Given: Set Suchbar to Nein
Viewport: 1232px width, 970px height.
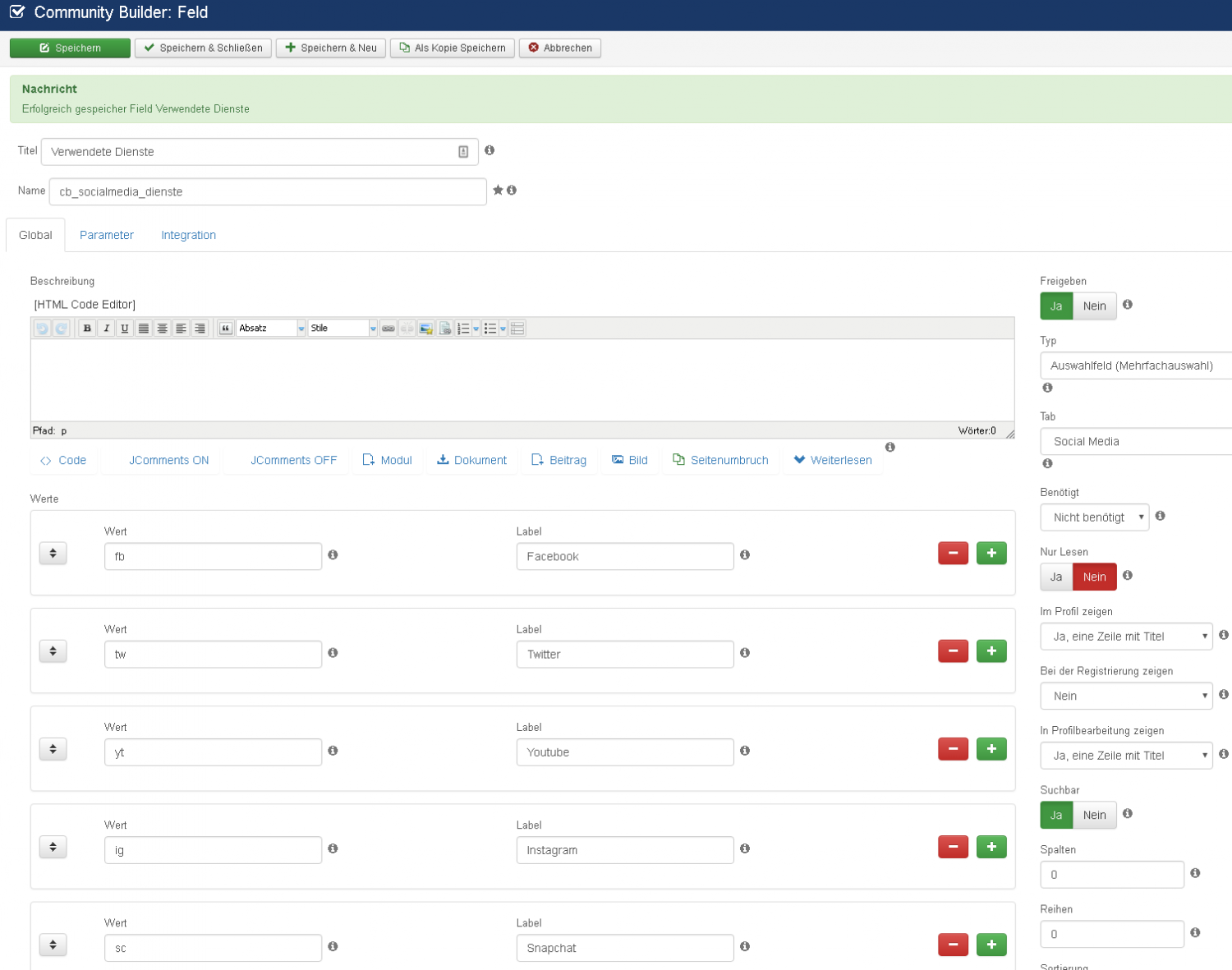Looking at the screenshot, I should coord(1094,816).
